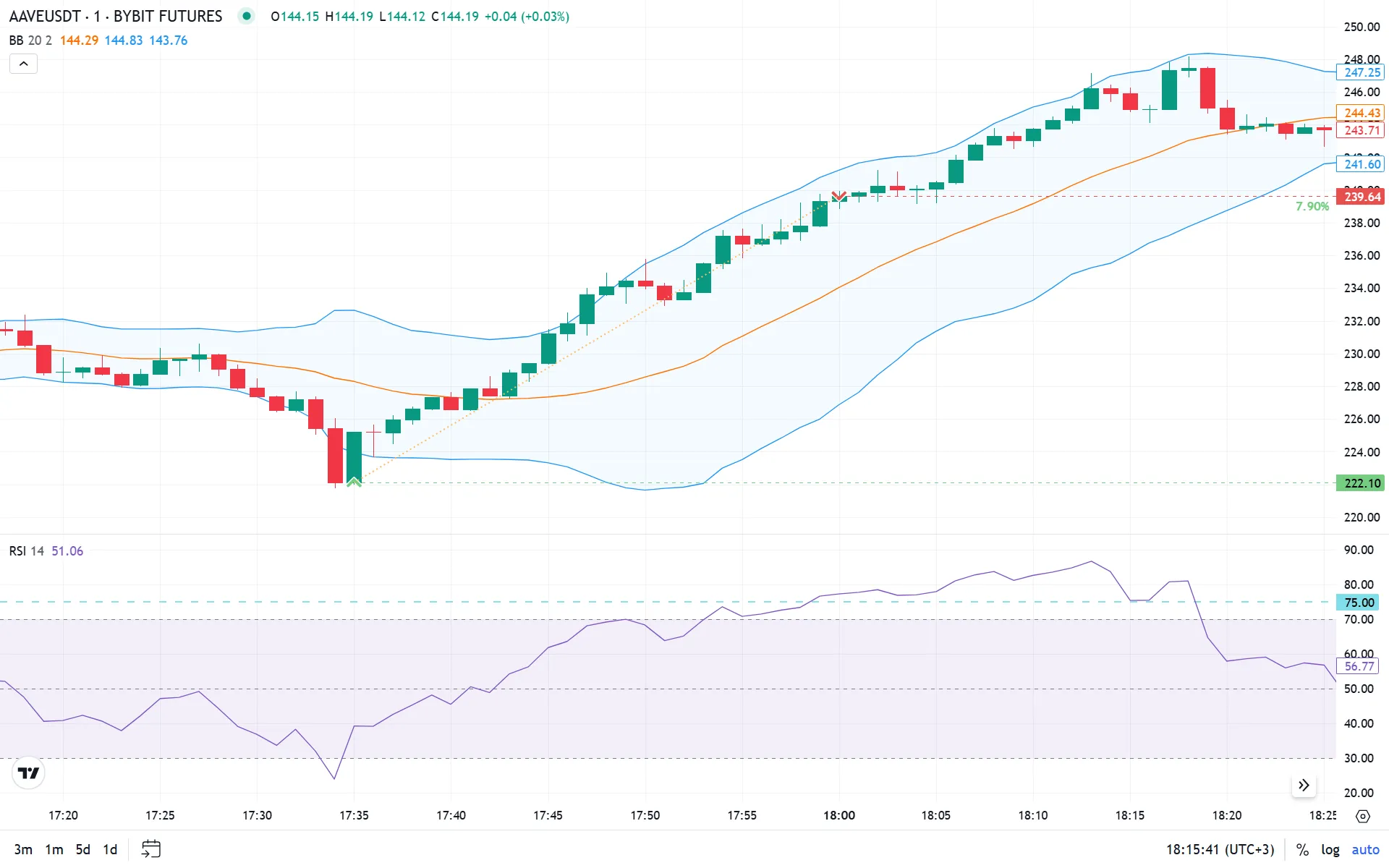This screenshot has height=868, width=1389.
Task: Toggle percent scale mode
Action: [x=1302, y=849]
